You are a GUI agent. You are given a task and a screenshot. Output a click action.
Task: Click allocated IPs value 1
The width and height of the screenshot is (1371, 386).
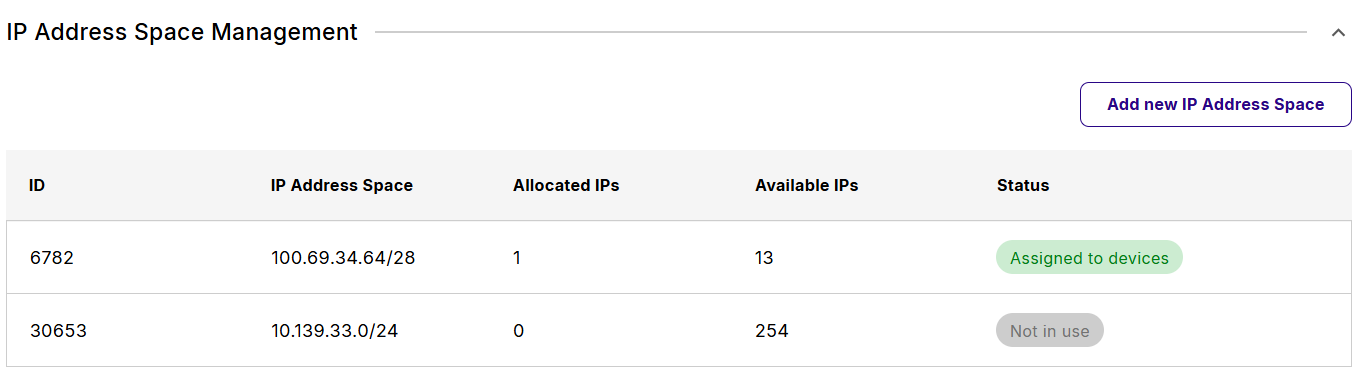(x=517, y=258)
